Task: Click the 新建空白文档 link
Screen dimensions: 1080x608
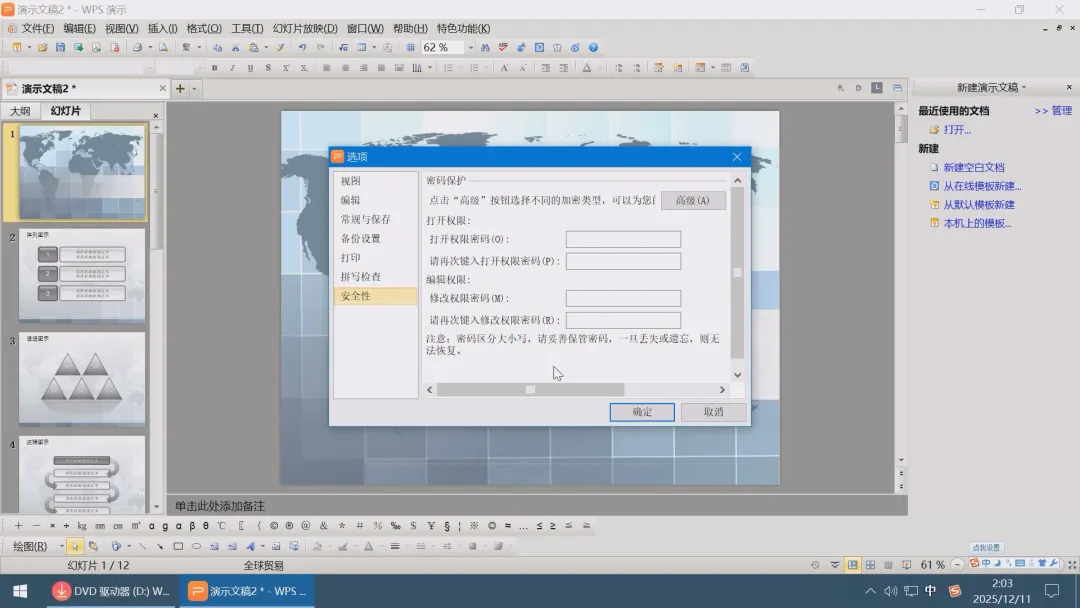Action: pos(974,167)
